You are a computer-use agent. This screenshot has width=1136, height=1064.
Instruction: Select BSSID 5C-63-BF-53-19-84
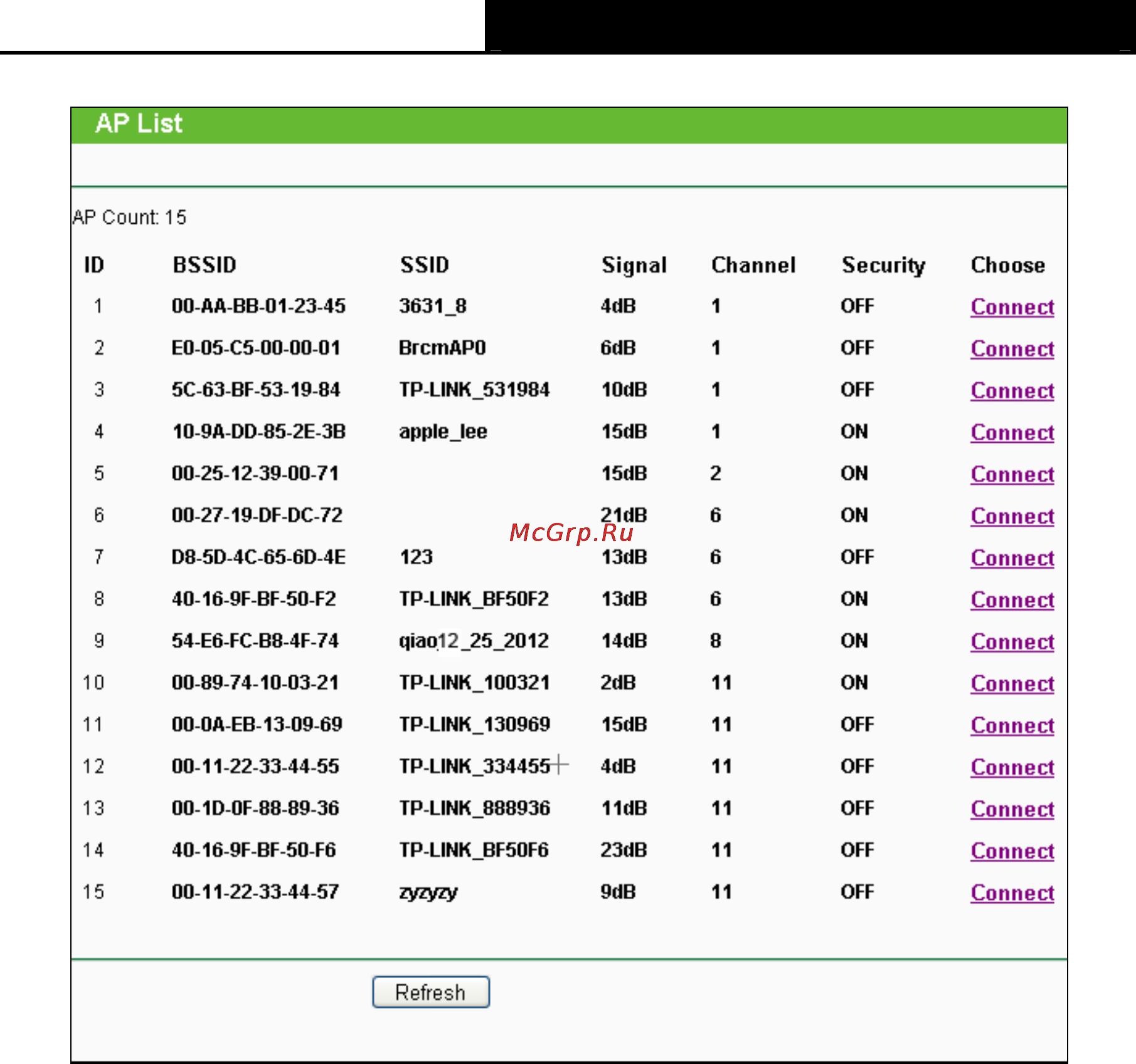point(256,390)
